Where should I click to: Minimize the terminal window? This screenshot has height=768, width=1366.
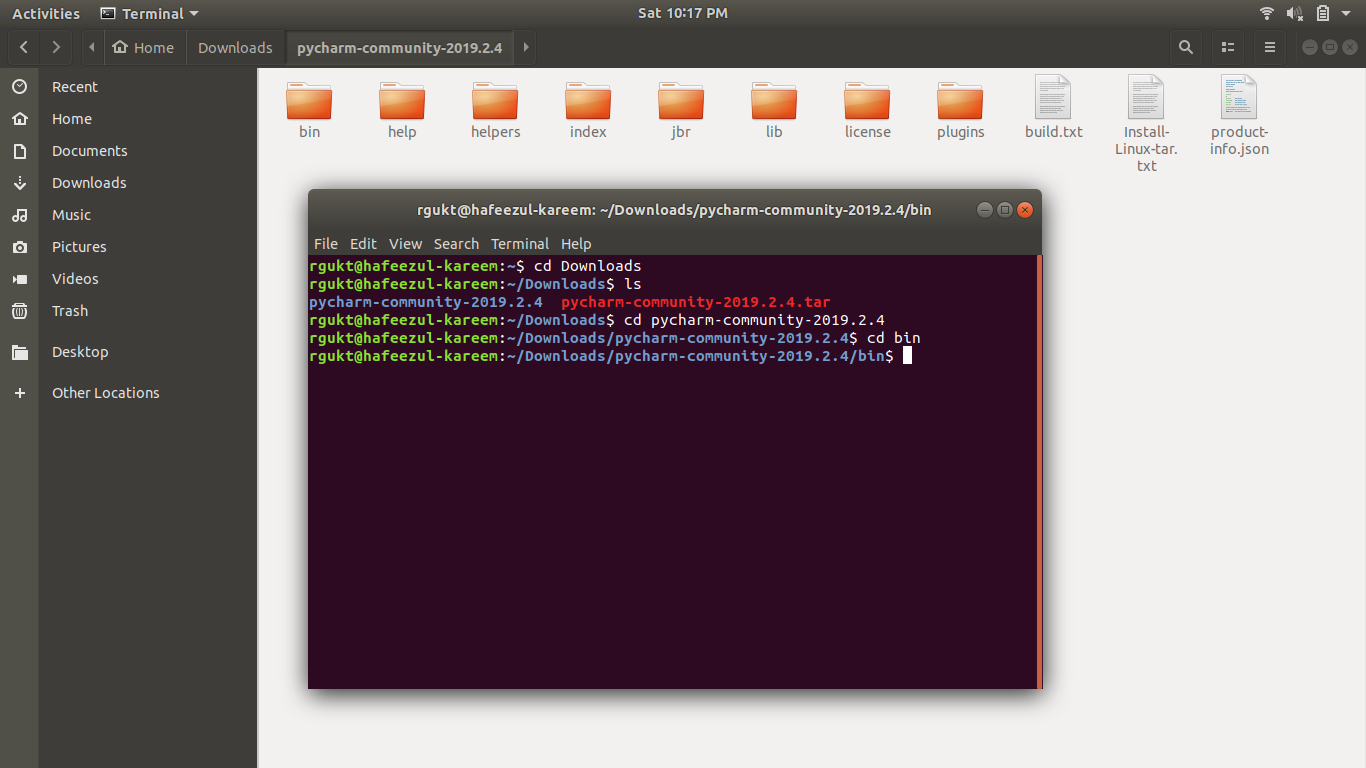pyautogui.click(x=984, y=210)
